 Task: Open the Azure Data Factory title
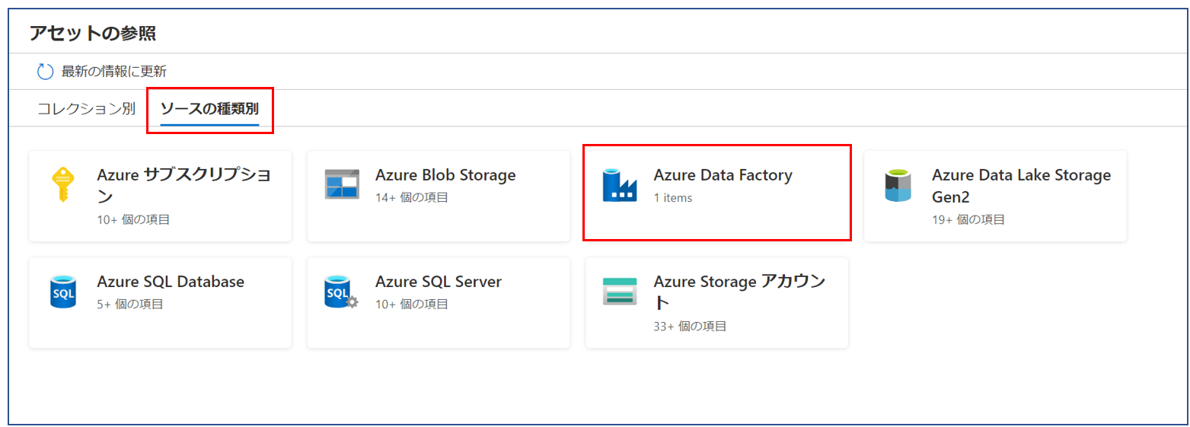tap(722, 175)
